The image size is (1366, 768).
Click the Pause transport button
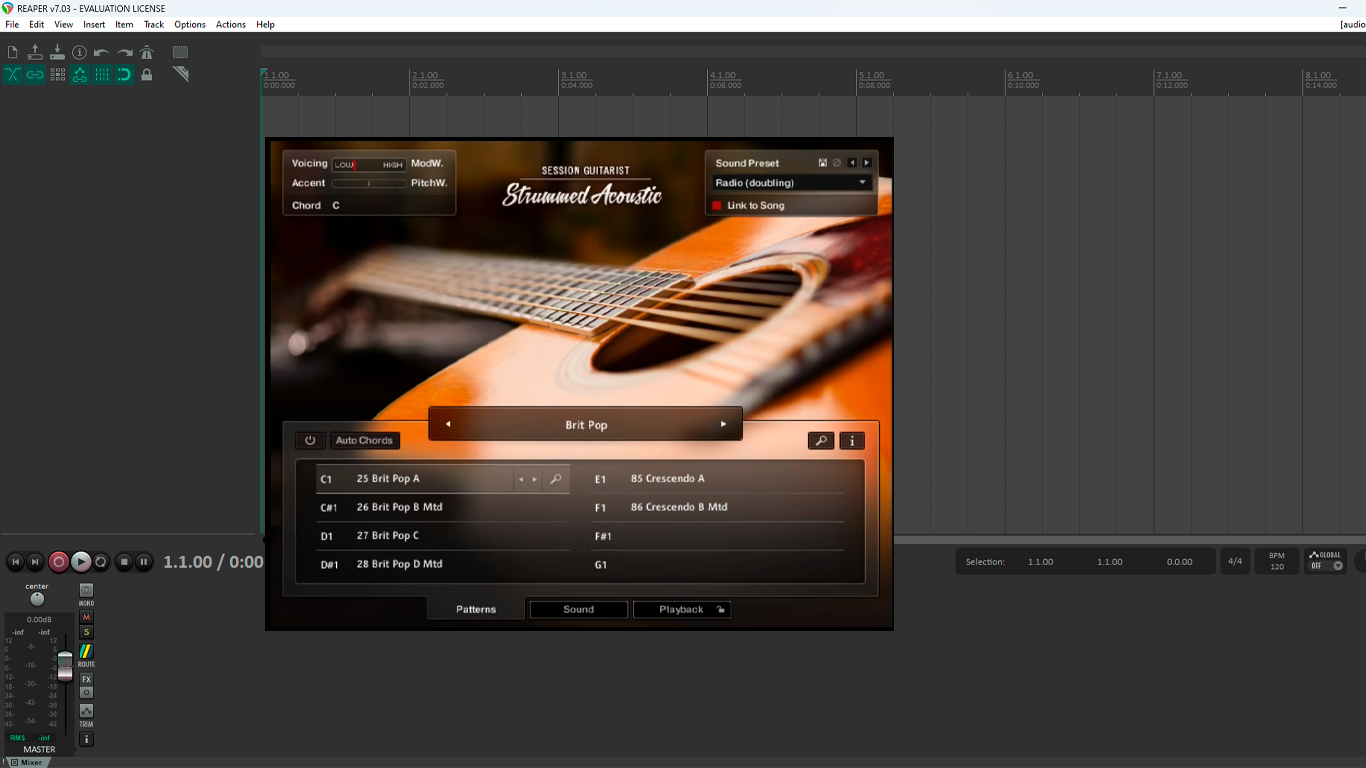(144, 562)
